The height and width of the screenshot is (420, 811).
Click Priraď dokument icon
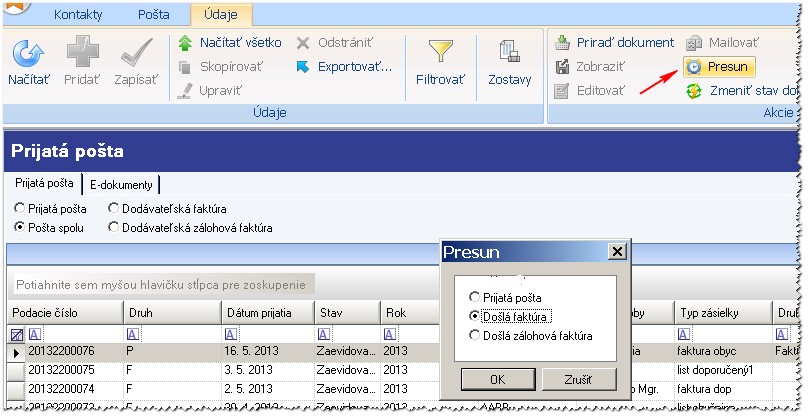click(x=562, y=42)
